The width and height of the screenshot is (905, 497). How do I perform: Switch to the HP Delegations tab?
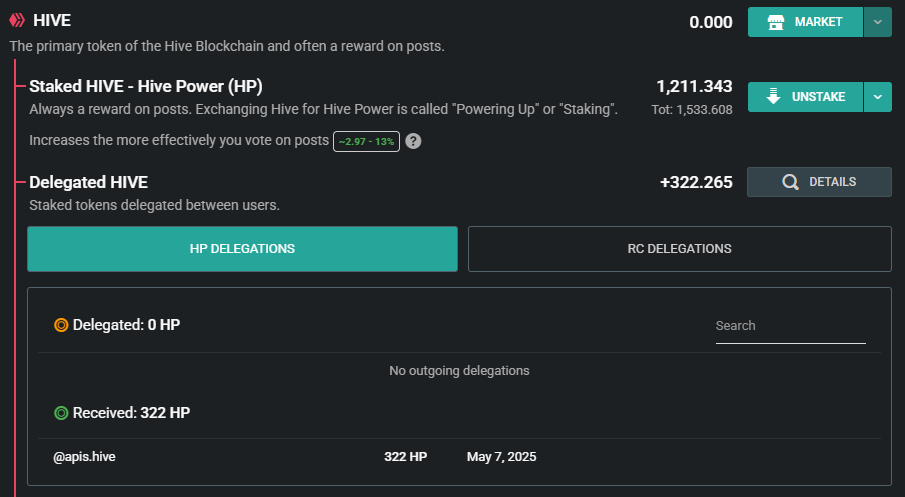point(242,249)
